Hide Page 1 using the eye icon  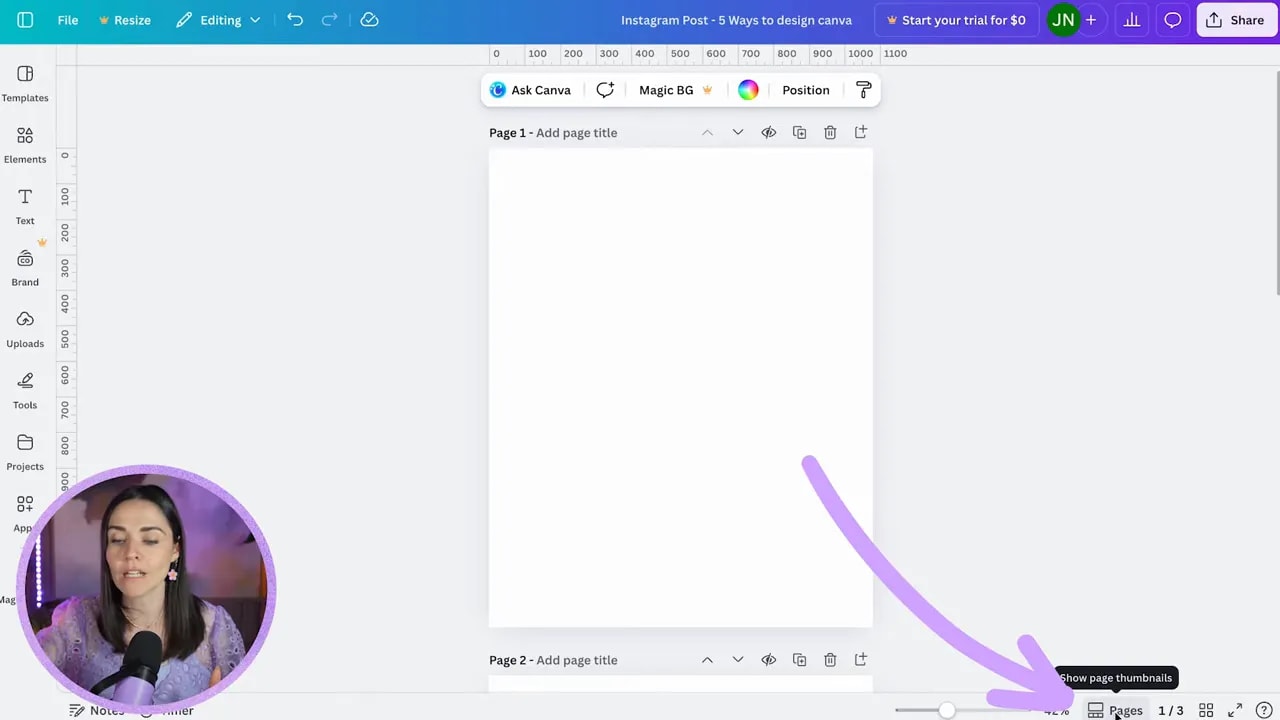(768, 132)
